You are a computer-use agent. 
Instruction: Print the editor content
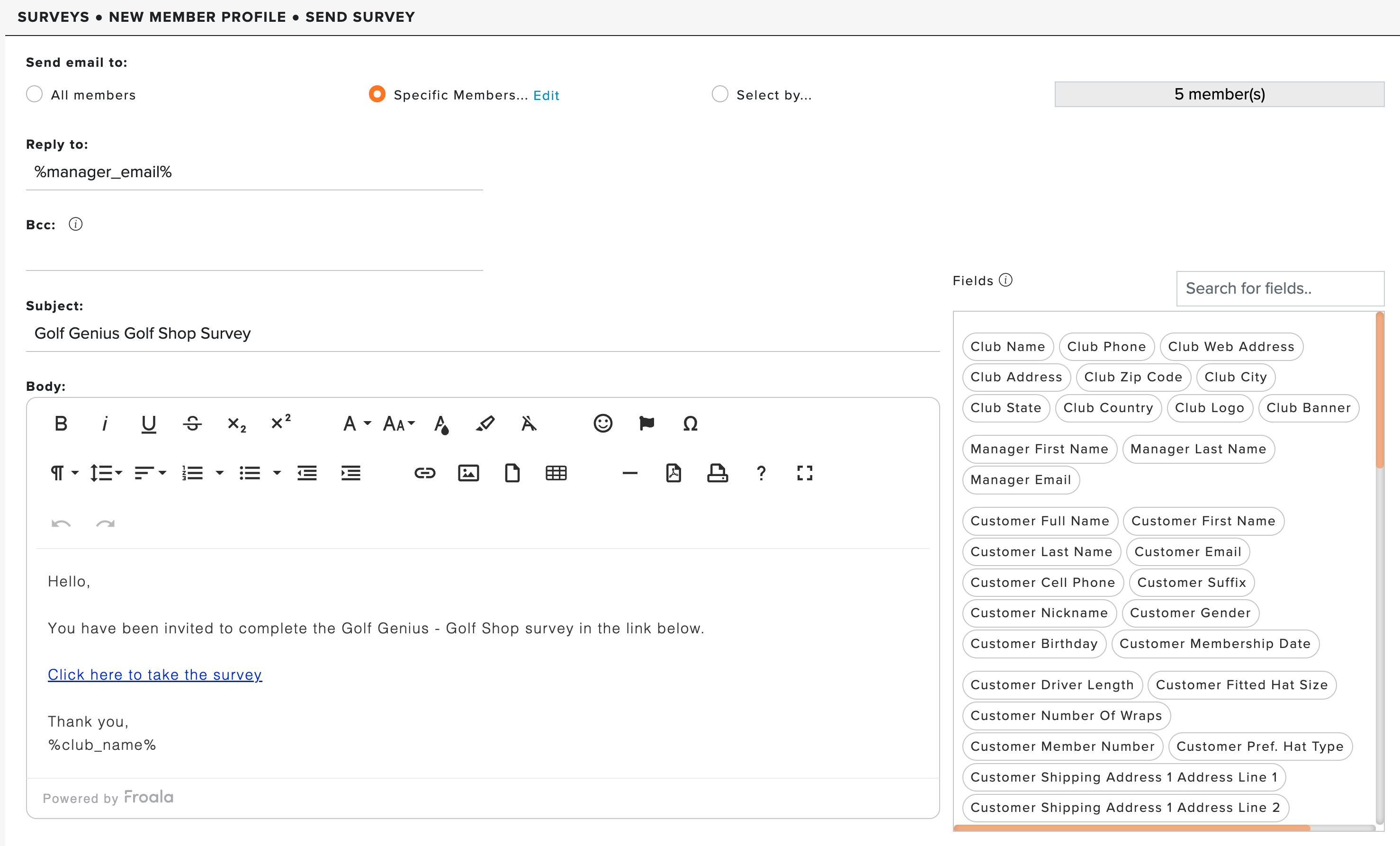click(x=717, y=473)
